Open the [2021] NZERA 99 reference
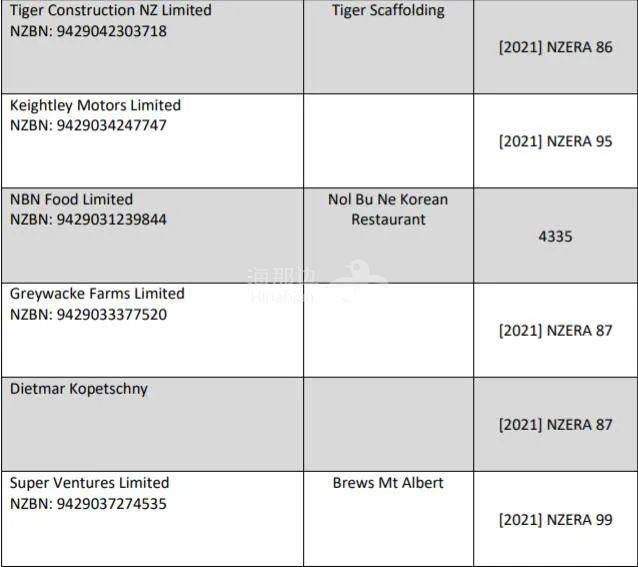The height and width of the screenshot is (567, 638). pos(555,520)
